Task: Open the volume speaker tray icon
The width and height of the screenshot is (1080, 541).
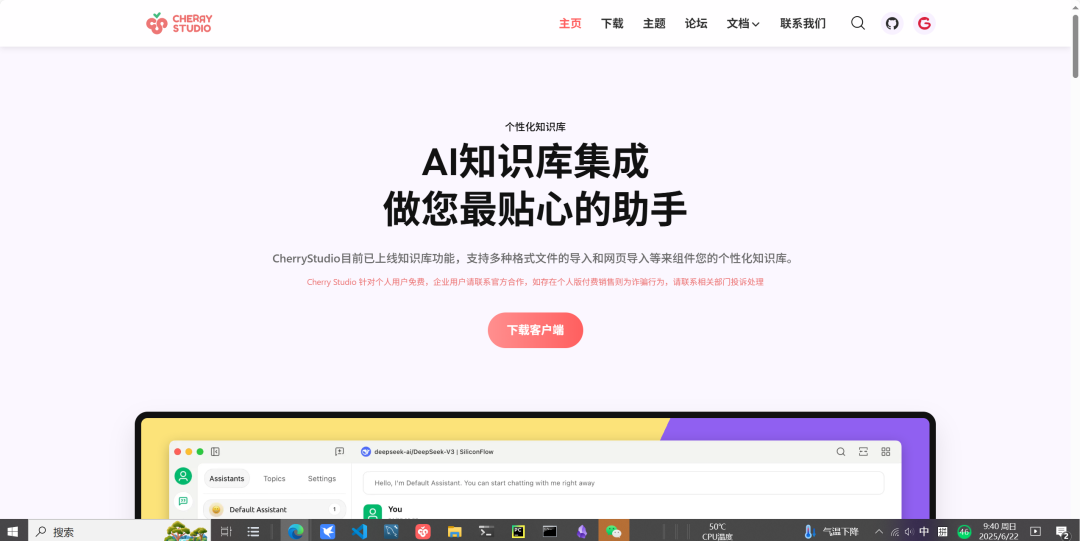Action: tap(908, 531)
